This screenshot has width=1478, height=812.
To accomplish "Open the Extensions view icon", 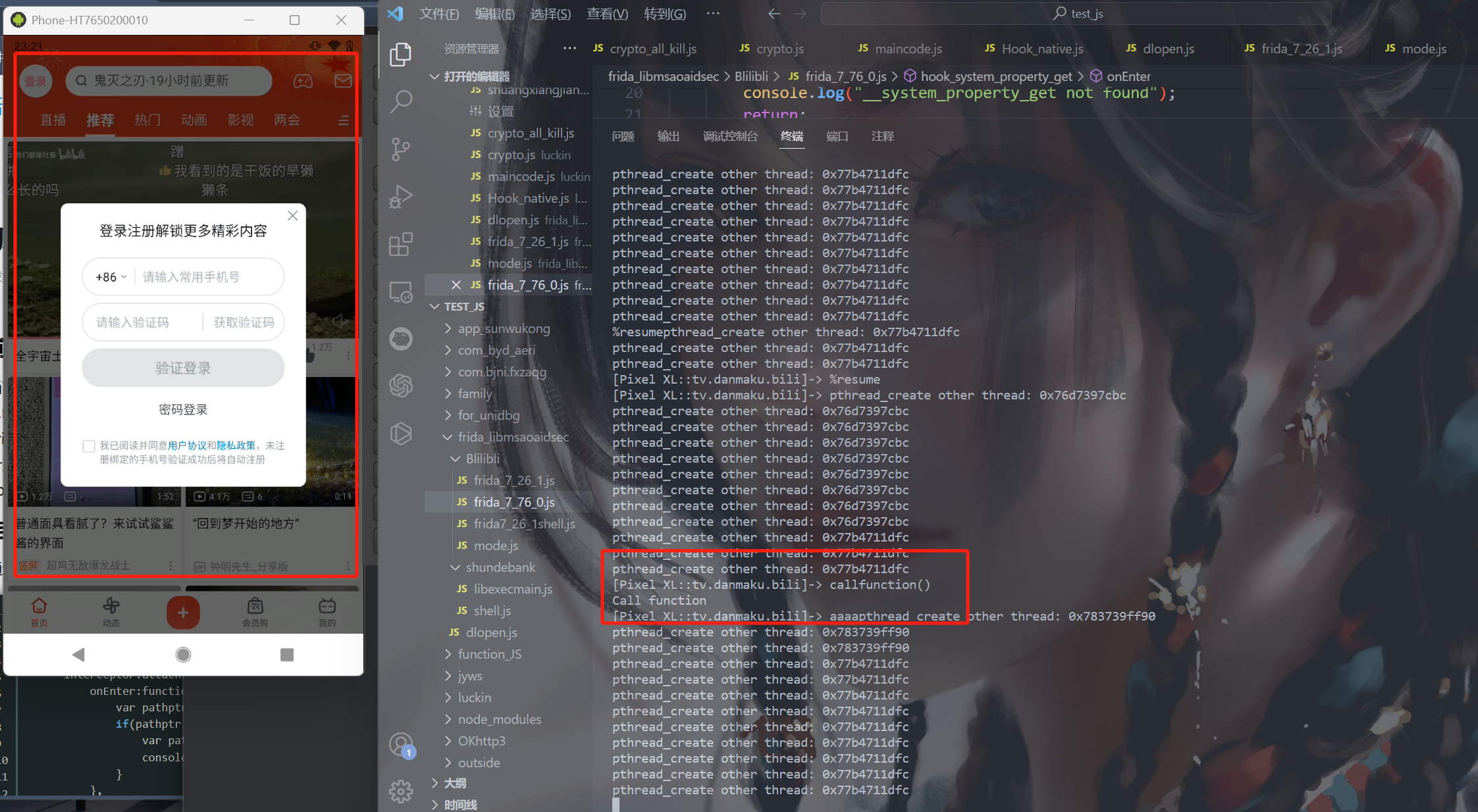I will 400,245.
